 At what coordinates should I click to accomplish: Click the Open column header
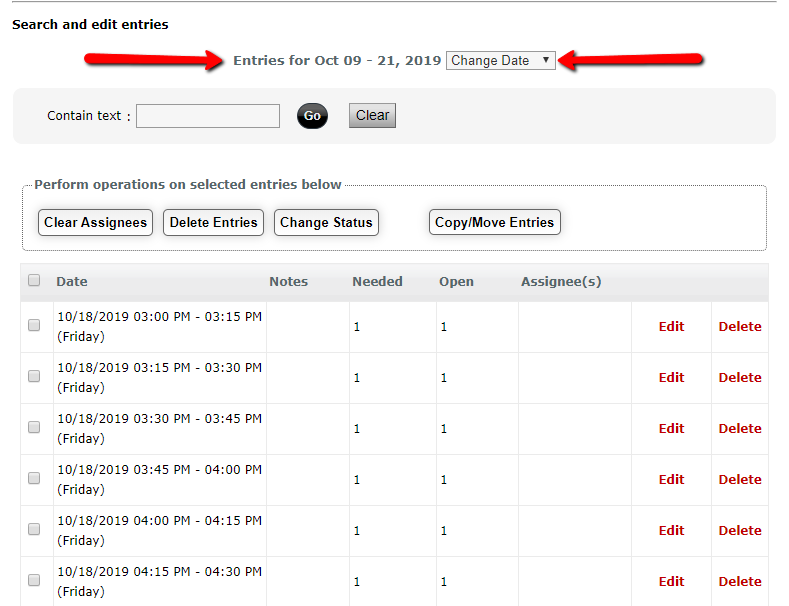coord(456,282)
